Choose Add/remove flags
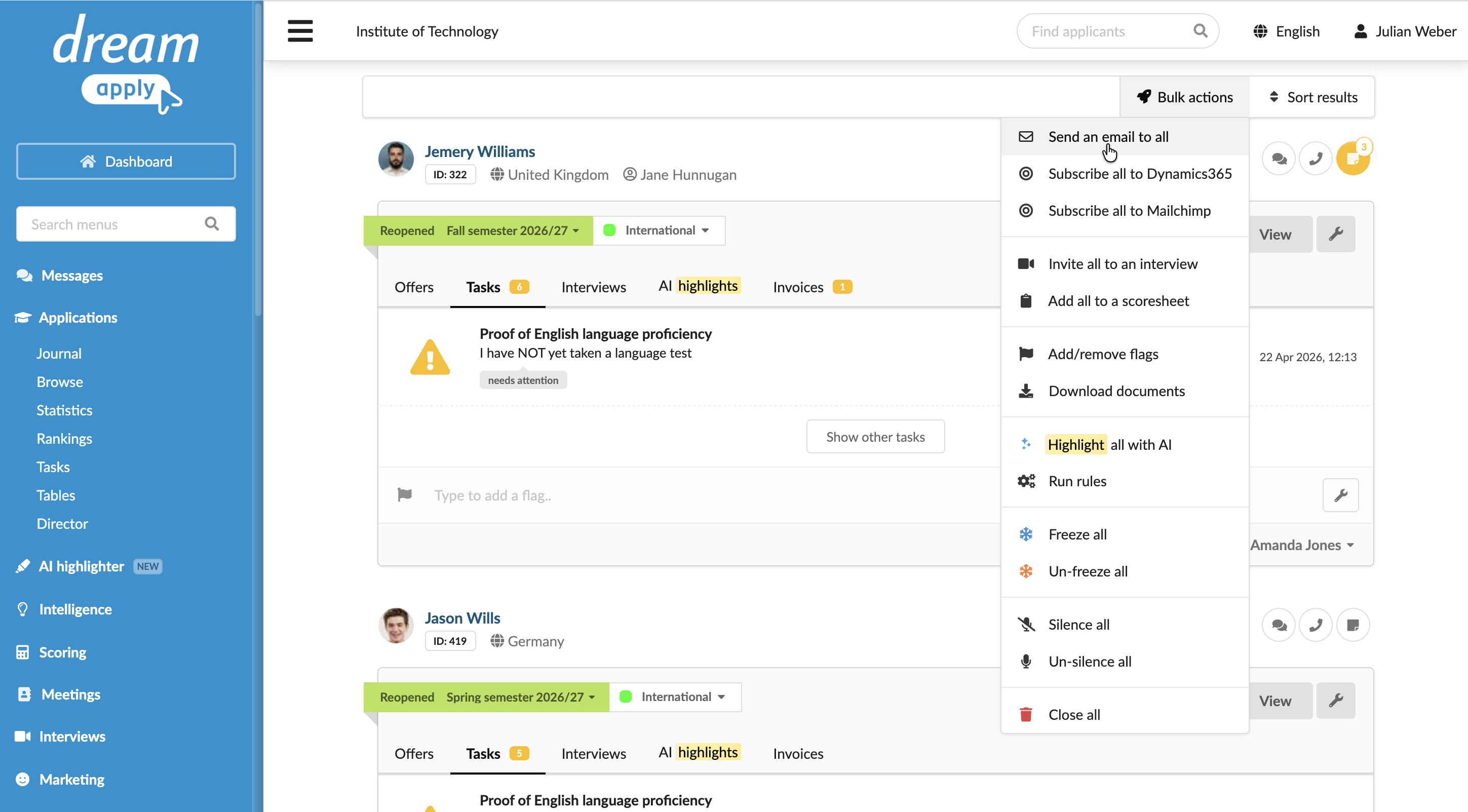1468x812 pixels. coord(1125,354)
